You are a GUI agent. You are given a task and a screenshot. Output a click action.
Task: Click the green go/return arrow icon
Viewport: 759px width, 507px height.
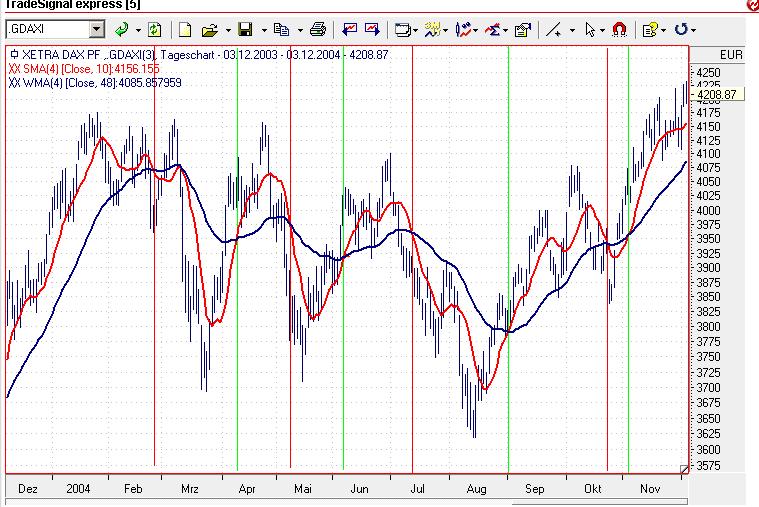tap(121, 30)
